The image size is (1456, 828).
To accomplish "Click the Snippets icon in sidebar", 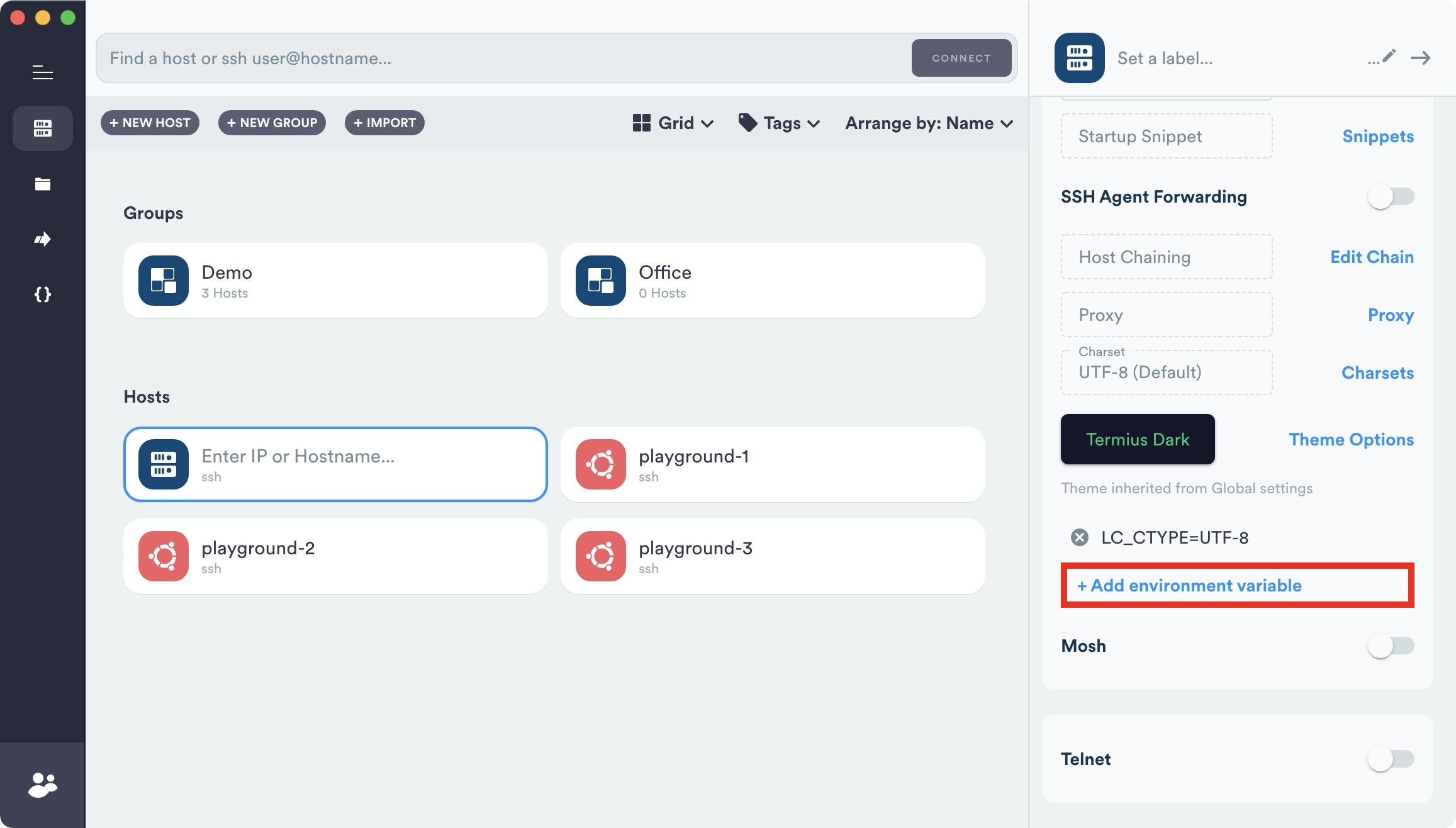I will click(x=42, y=294).
